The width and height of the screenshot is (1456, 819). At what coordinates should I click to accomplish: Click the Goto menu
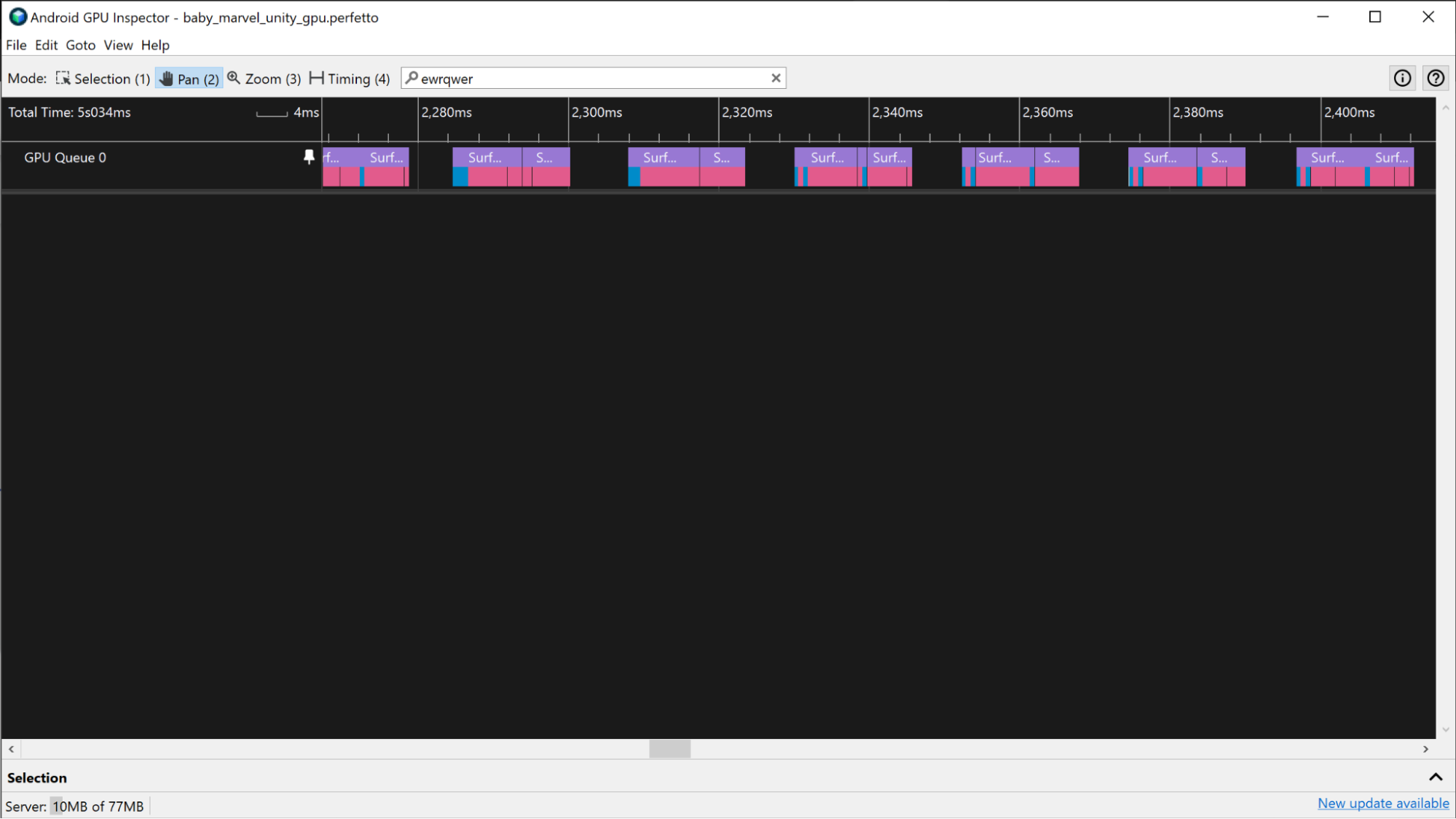point(80,45)
